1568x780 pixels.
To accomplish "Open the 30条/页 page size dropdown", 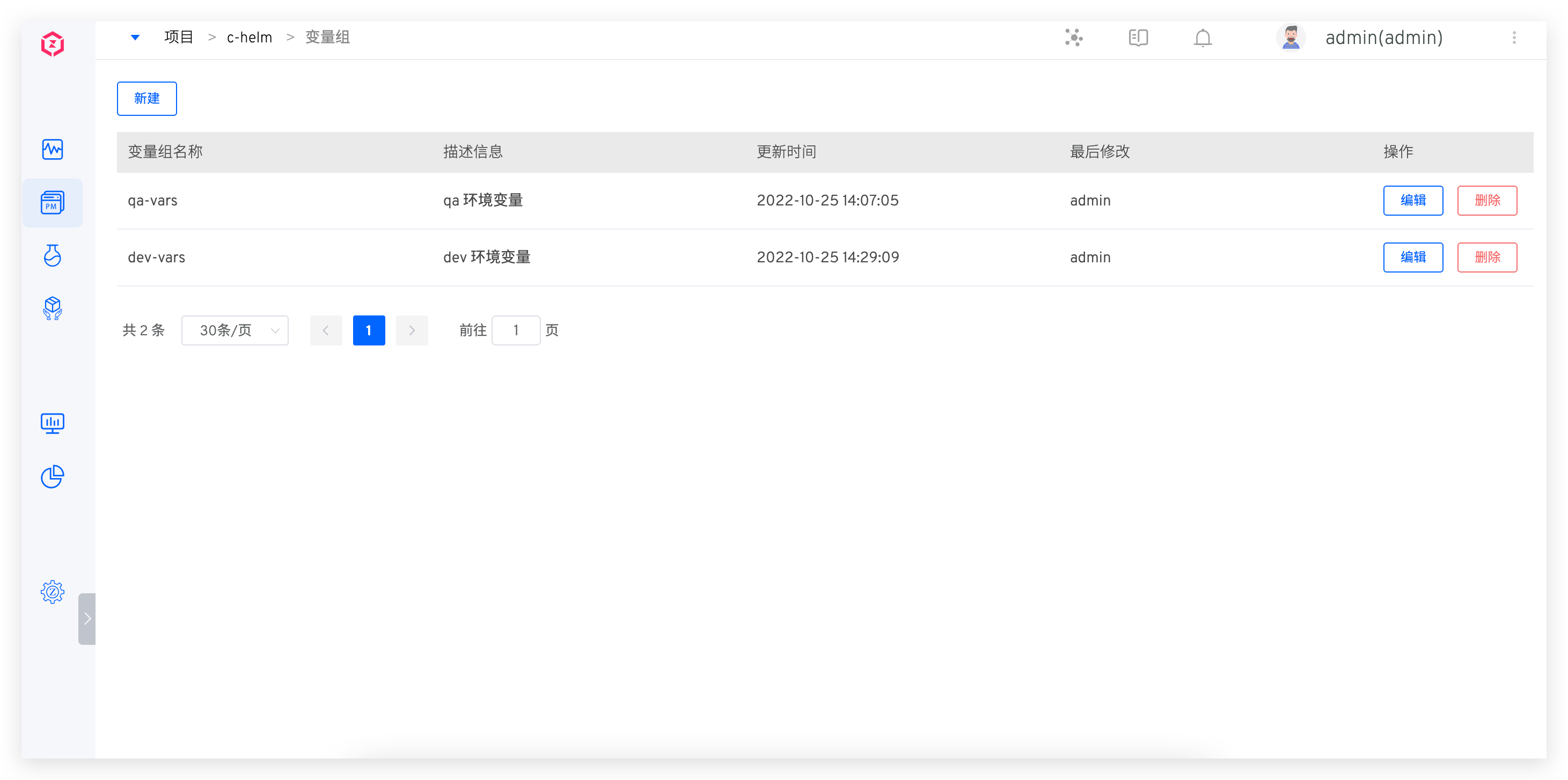I will coord(235,330).
